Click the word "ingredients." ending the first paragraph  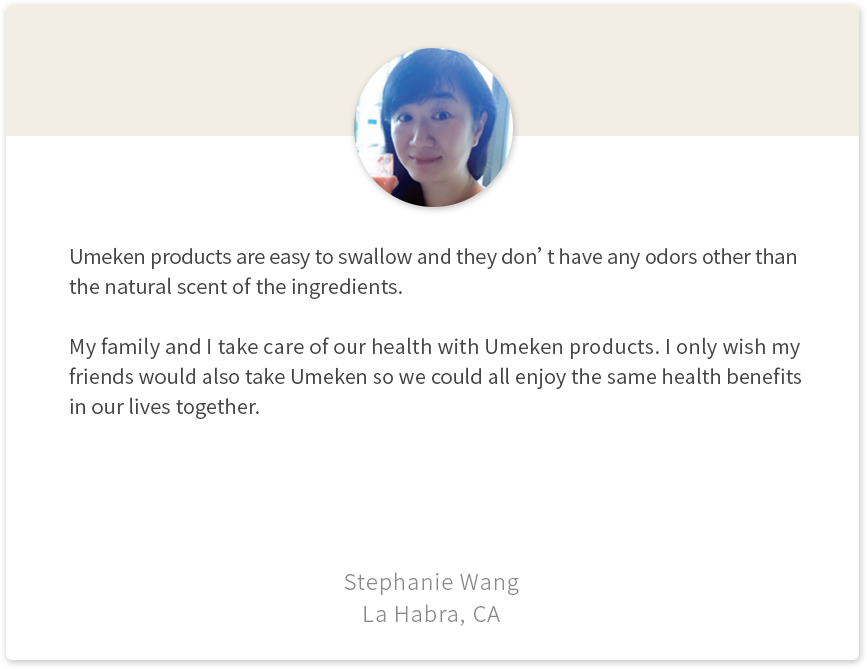tap(346, 287)
